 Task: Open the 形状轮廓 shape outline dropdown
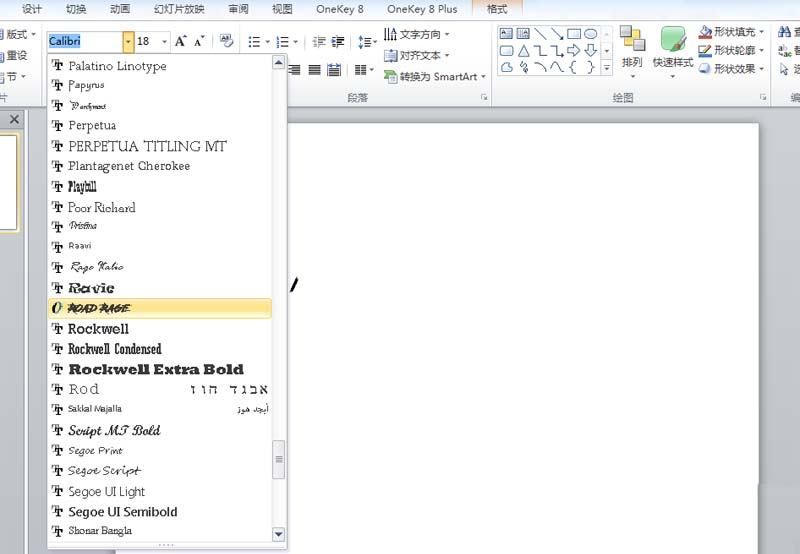pos(731,50)
